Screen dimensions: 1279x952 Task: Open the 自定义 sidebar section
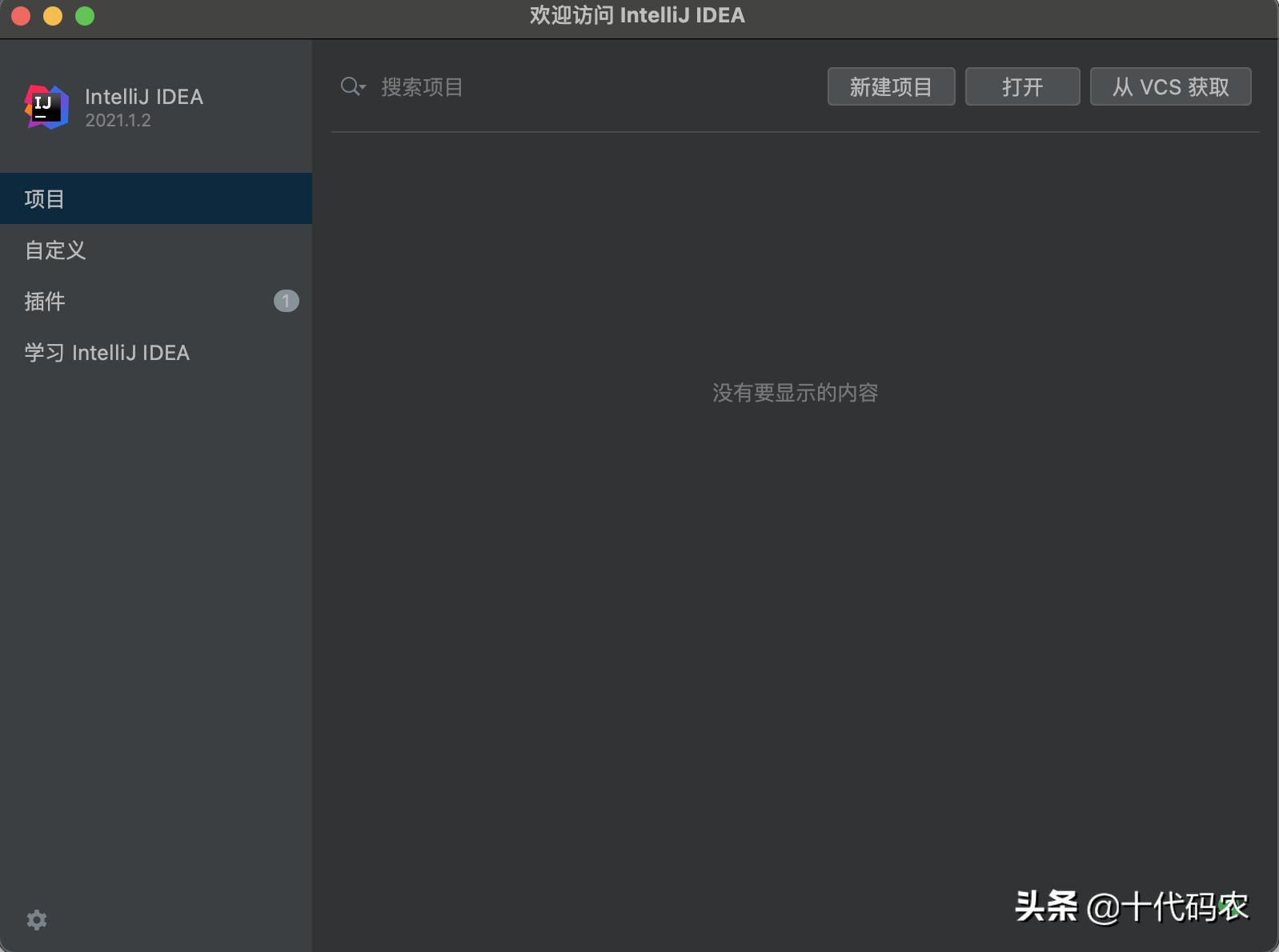click(x=156, y=250)
